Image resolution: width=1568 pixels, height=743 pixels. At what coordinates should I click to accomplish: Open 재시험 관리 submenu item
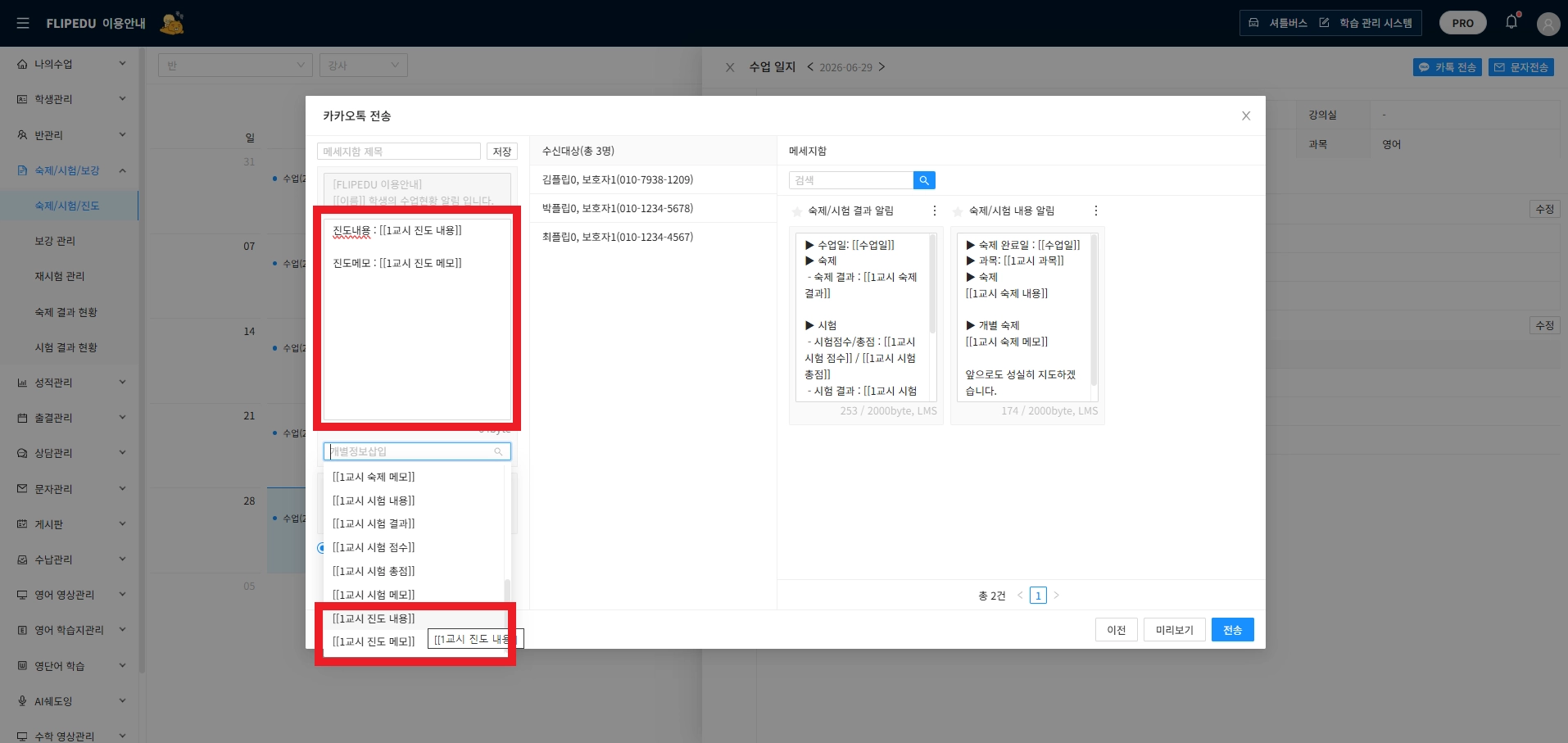point(60,276)
